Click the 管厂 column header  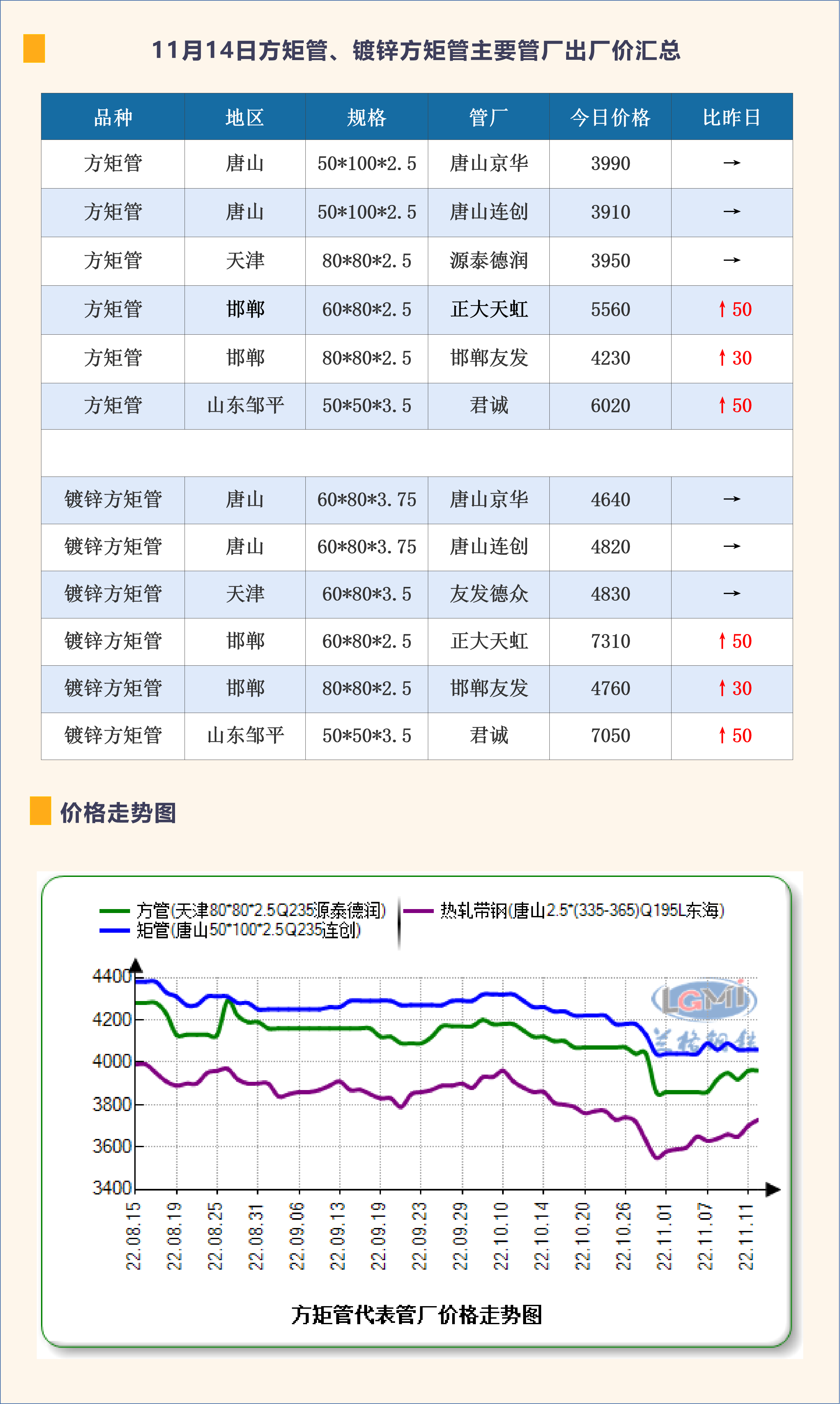pyautogui.click(x=488, y=117)
